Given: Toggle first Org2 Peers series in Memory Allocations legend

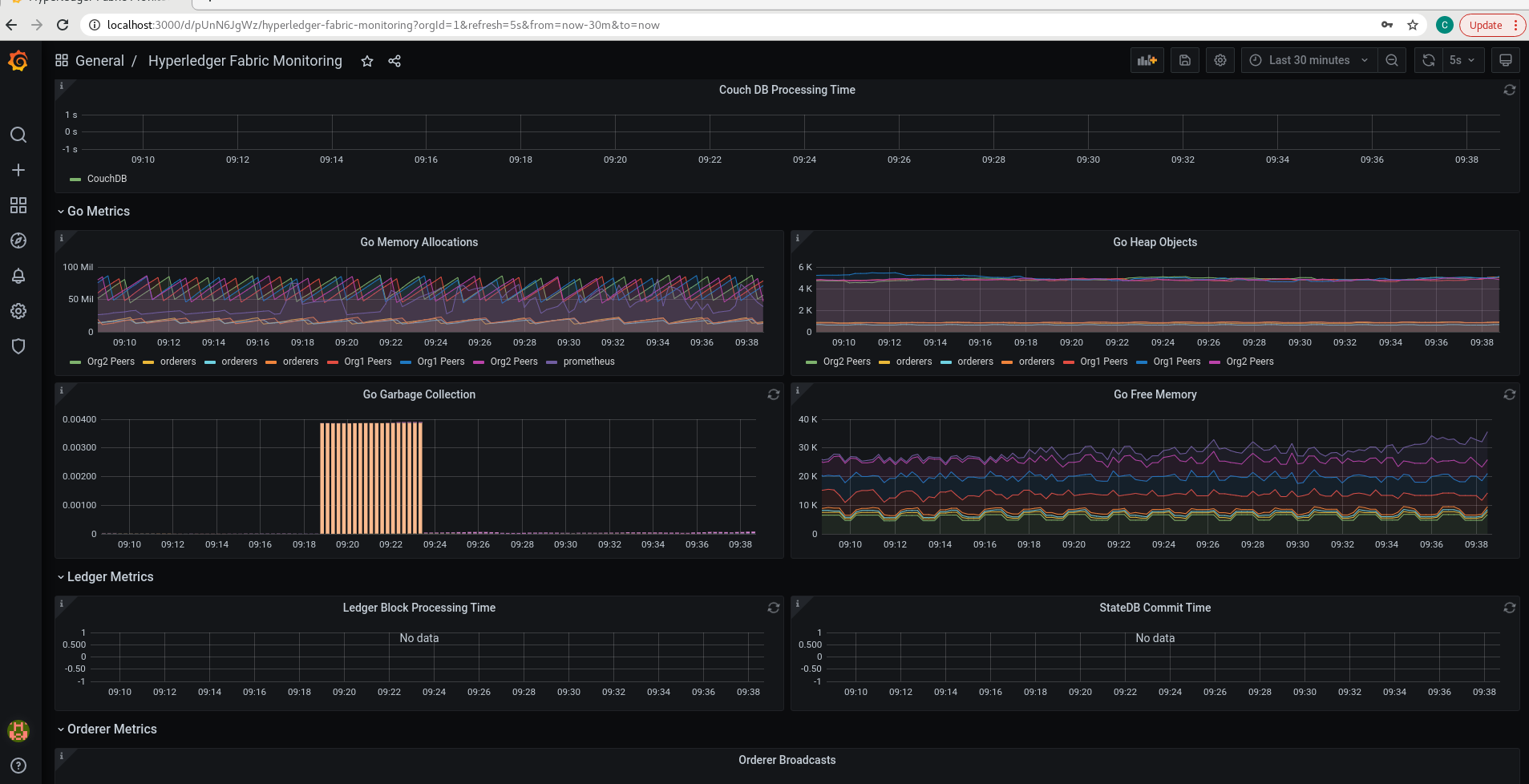Looking at the screenshot, I should [111, 362].
